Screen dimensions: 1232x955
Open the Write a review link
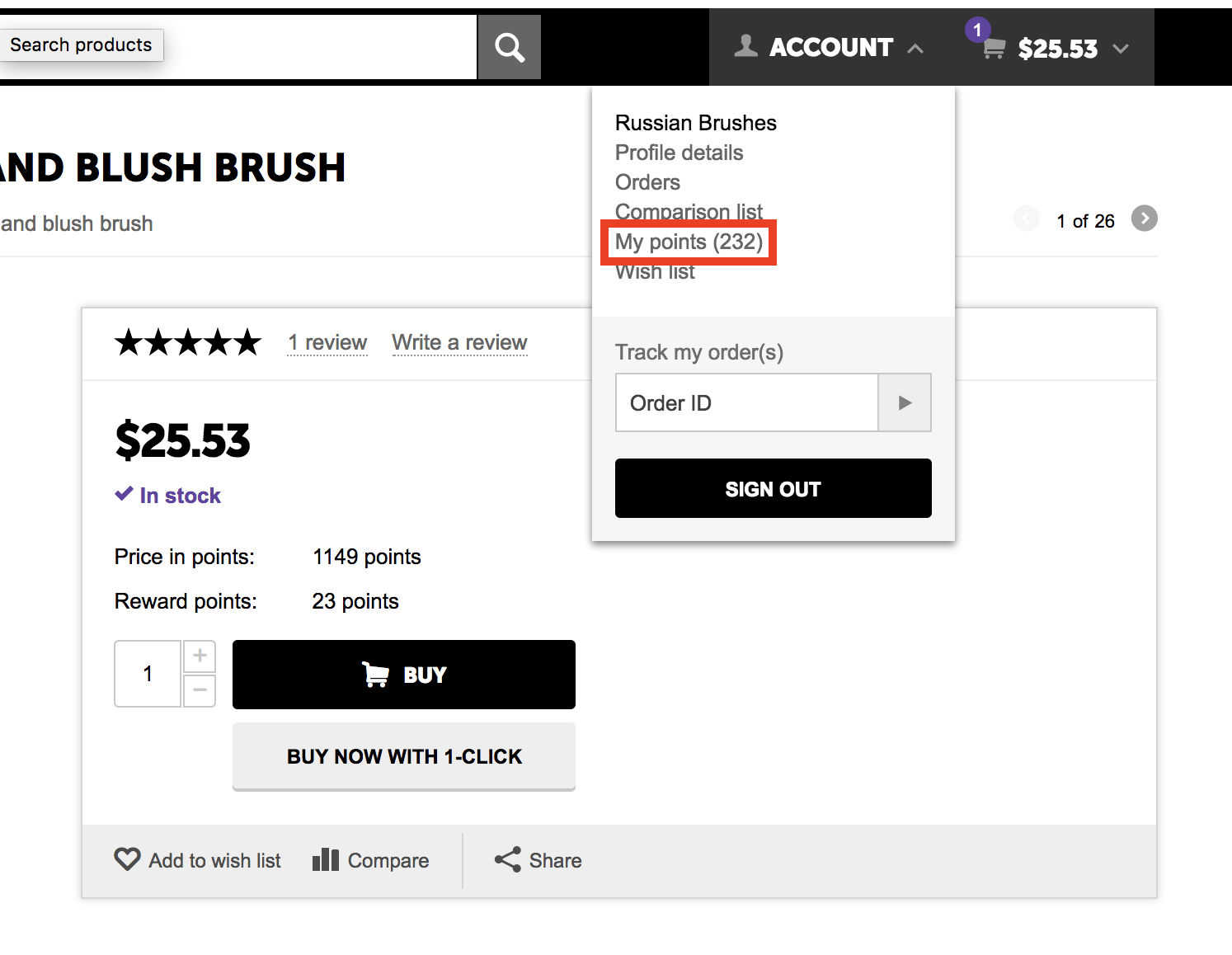pos(459,342)
